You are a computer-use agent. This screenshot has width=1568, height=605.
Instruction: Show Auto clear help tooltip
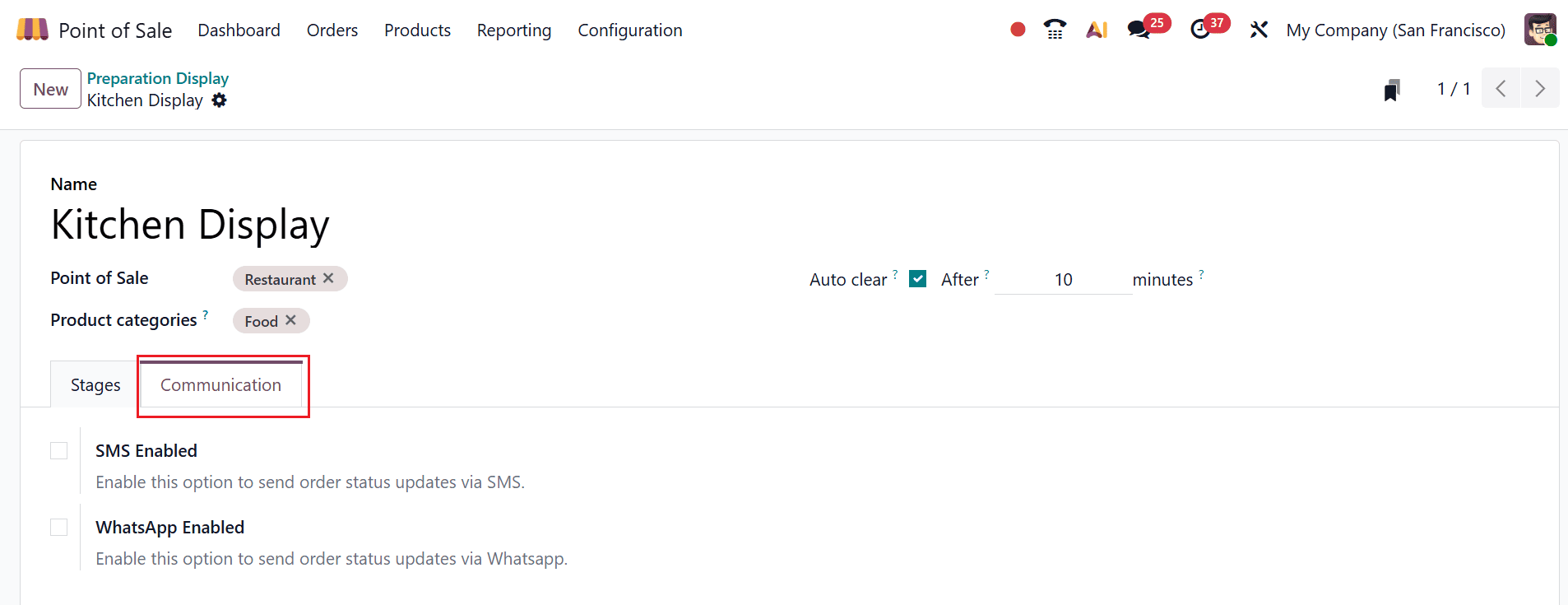coord(895,273)
